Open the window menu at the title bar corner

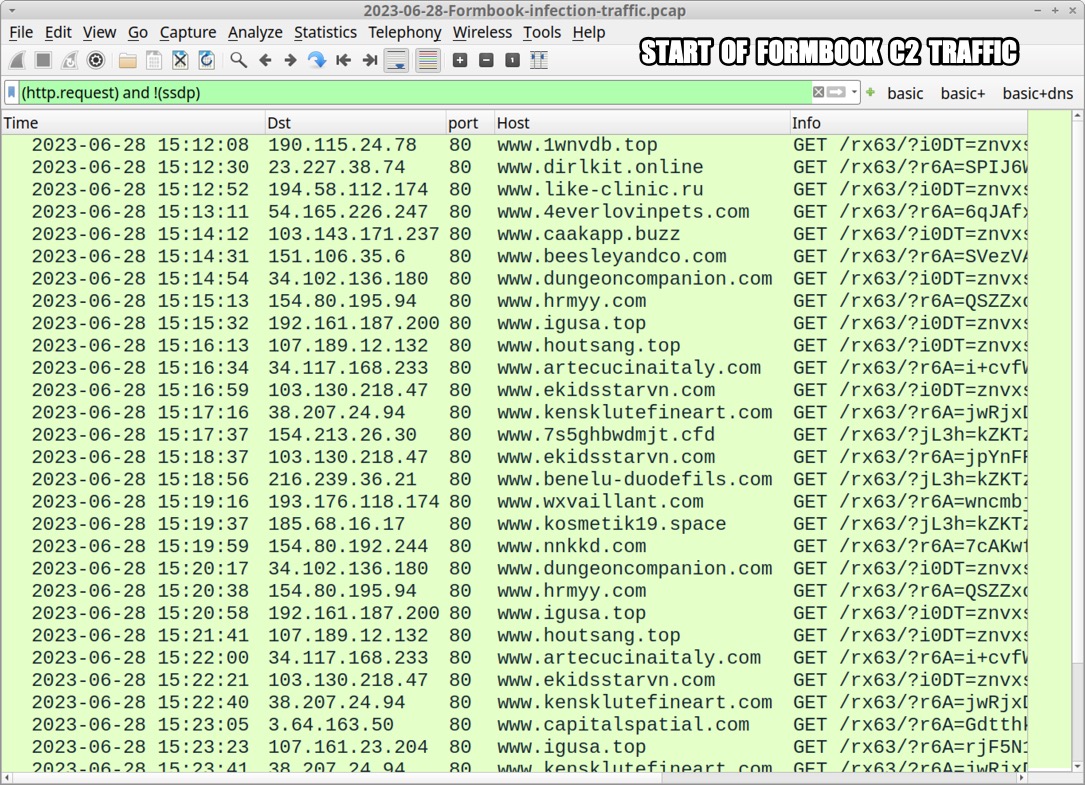click(12, 11)
